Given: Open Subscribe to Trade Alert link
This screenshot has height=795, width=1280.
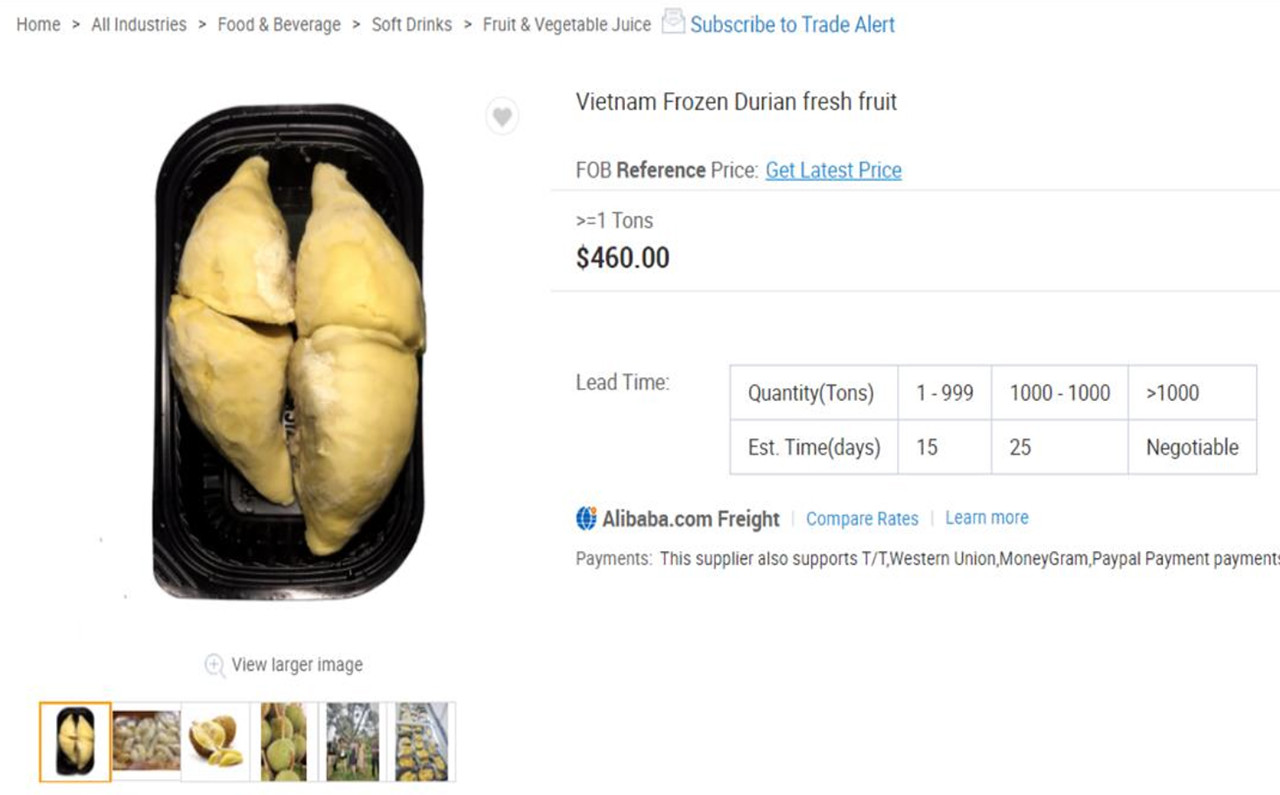Looking at the screenshot, I should (x=792, y=24).
